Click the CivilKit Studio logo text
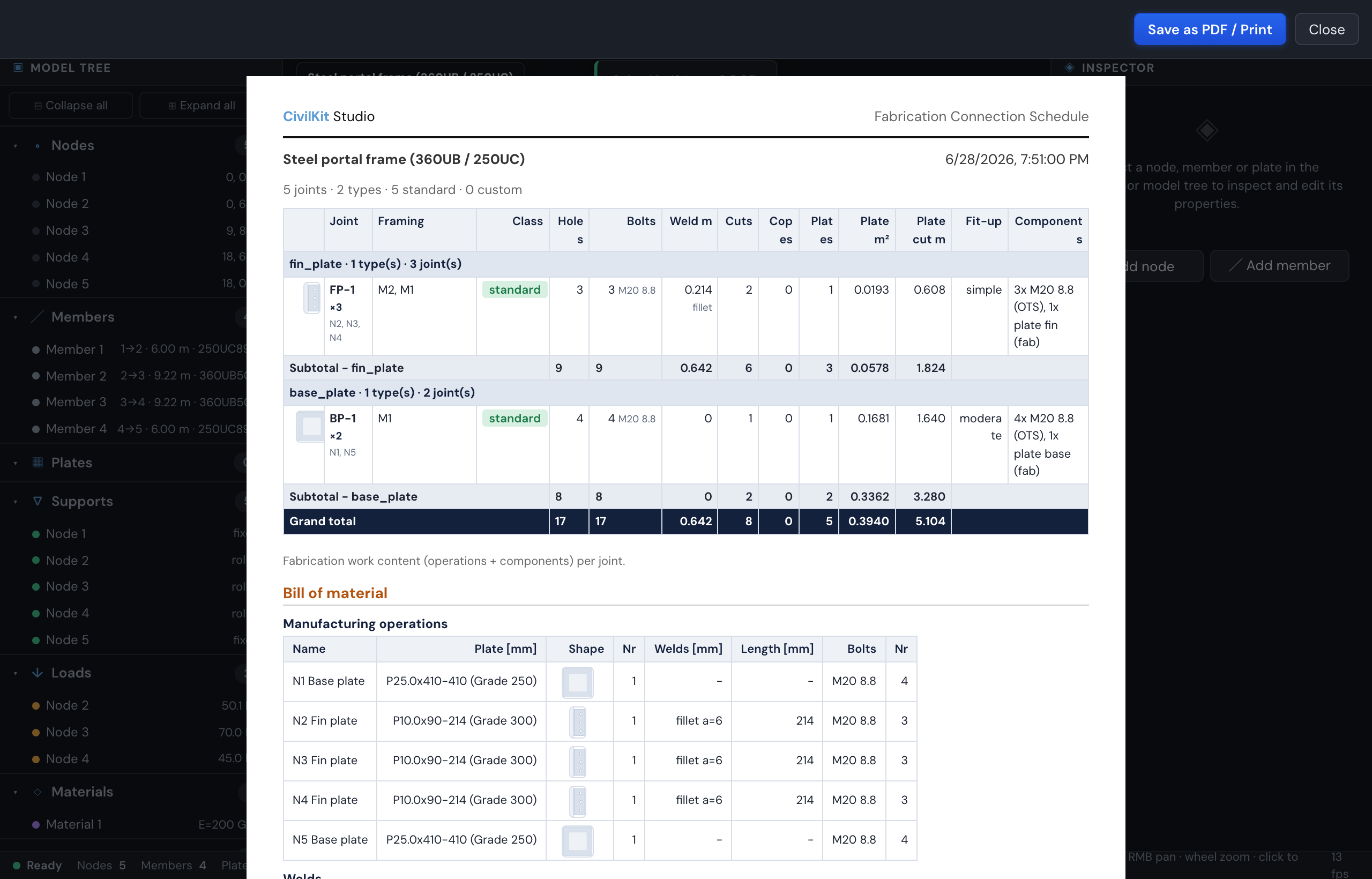This screenshot has height=879, width=1372. point(329,116)
